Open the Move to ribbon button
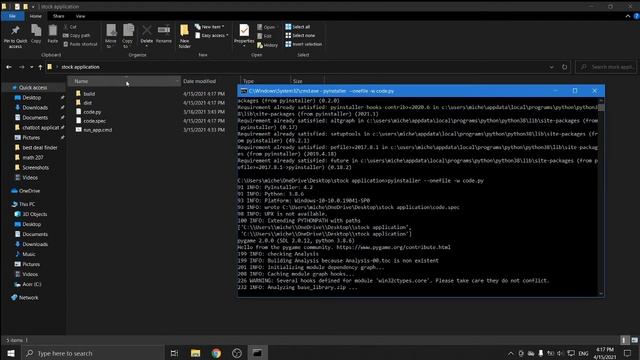640x360 pixels. click(x=111, y=36)
